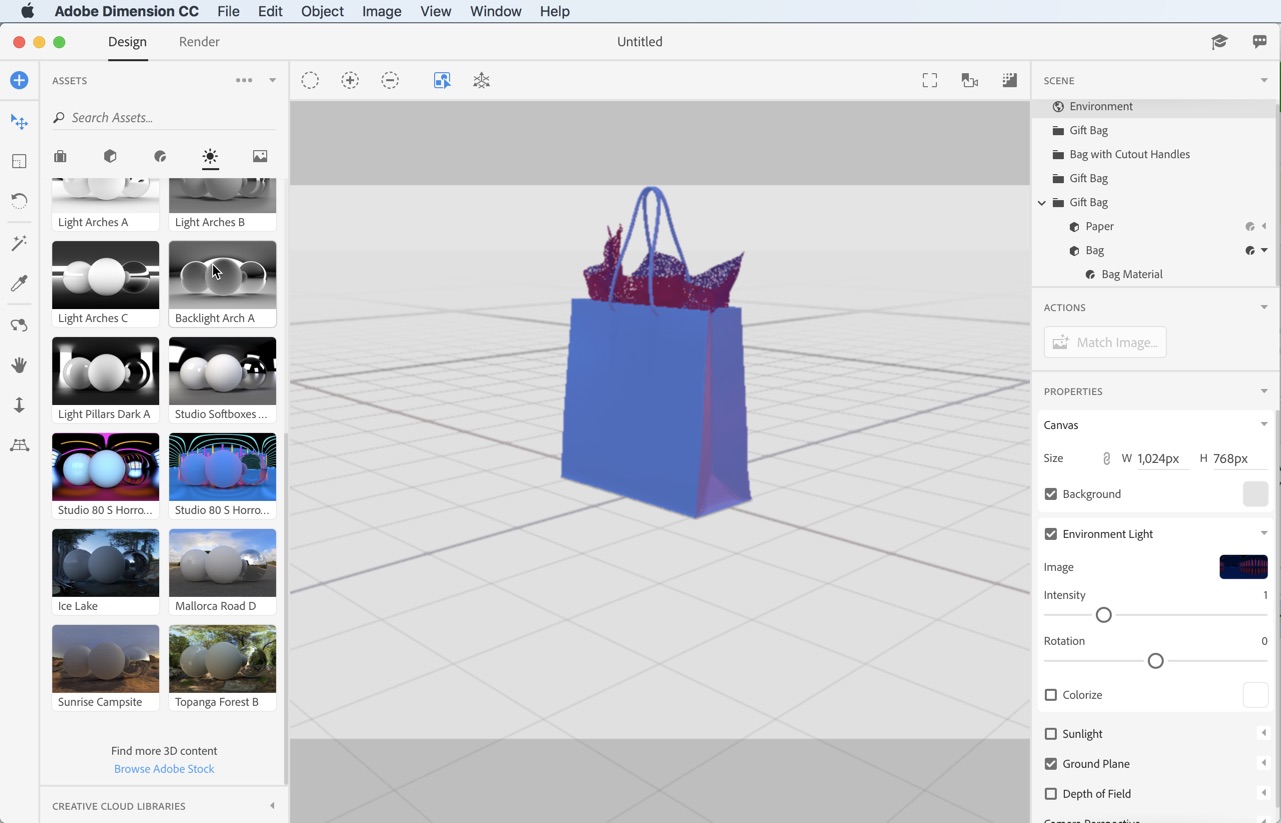Image resolution: width=1281 pixels, height=823 pixels.
Task: Switch to the Render tab
Action: tap(199, 42)
